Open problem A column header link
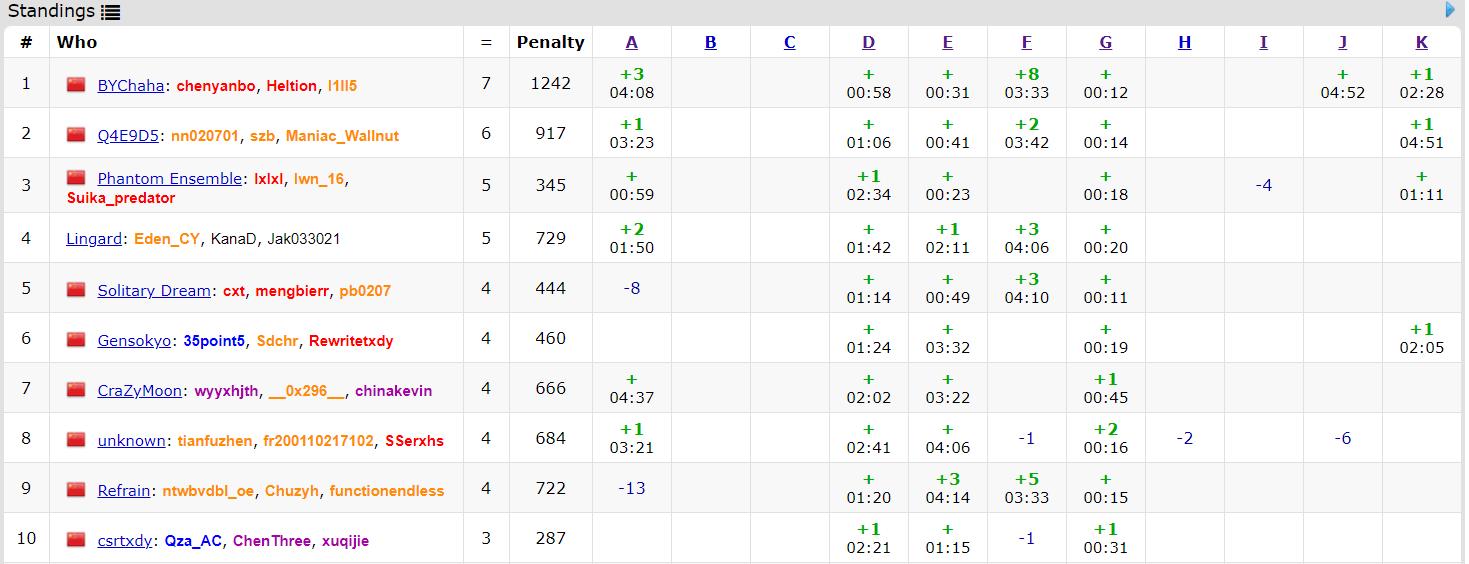 631,42
